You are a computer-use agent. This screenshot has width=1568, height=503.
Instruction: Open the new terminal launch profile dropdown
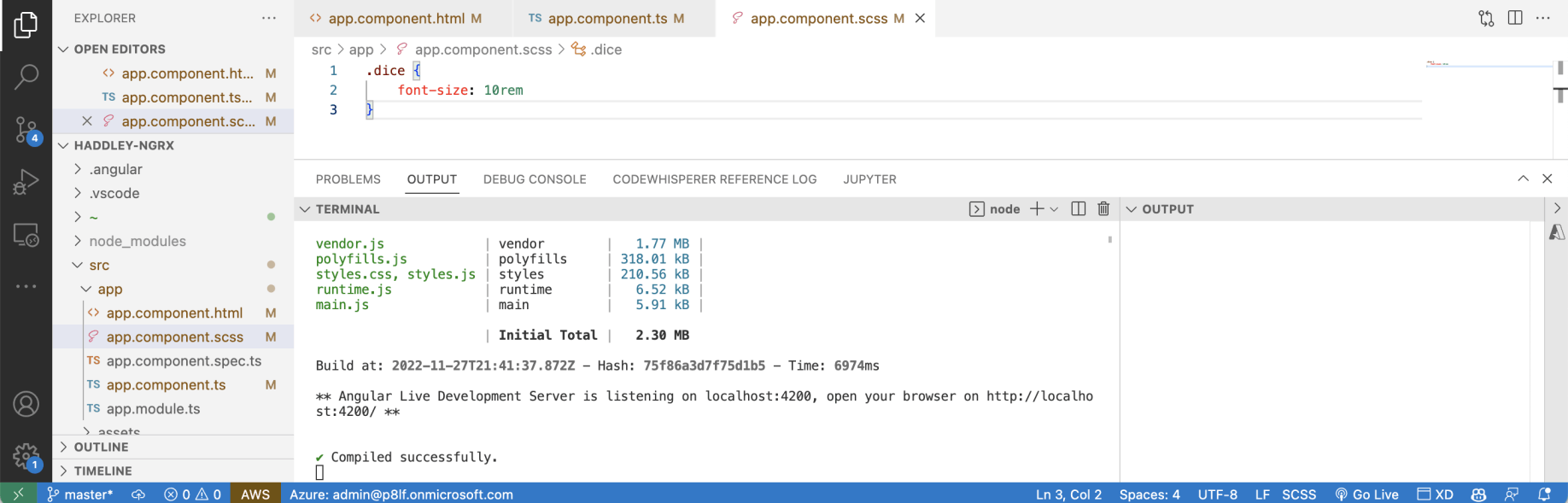tap(1054, 209)
